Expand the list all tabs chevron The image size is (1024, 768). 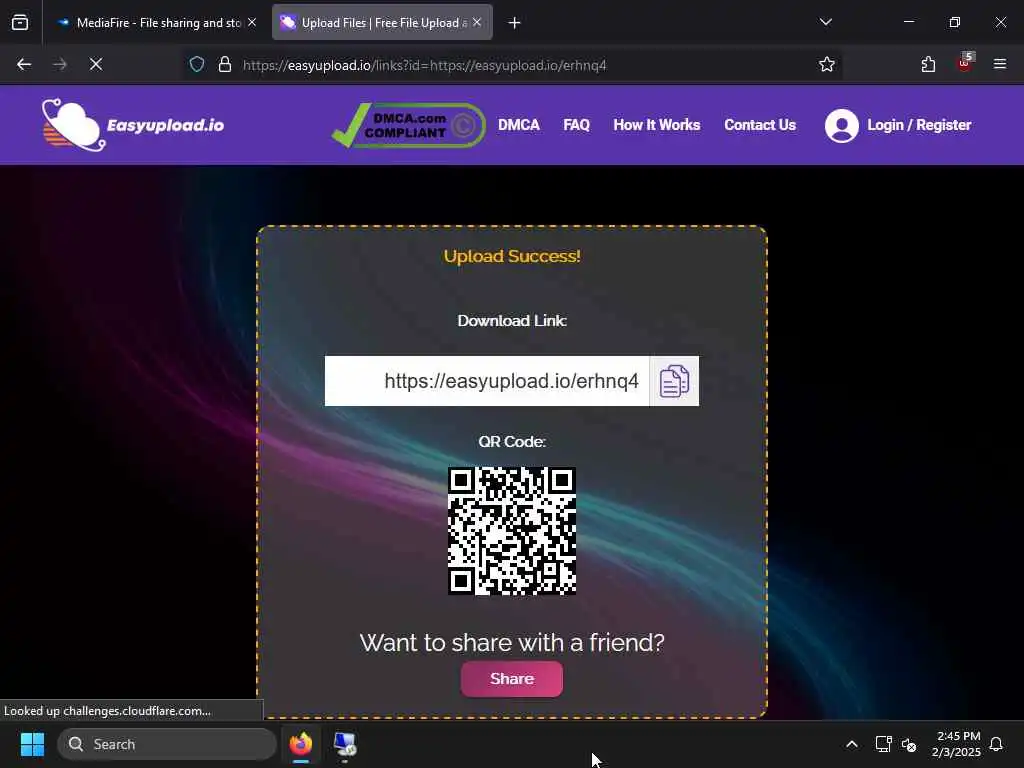click(x=825, y=22)
